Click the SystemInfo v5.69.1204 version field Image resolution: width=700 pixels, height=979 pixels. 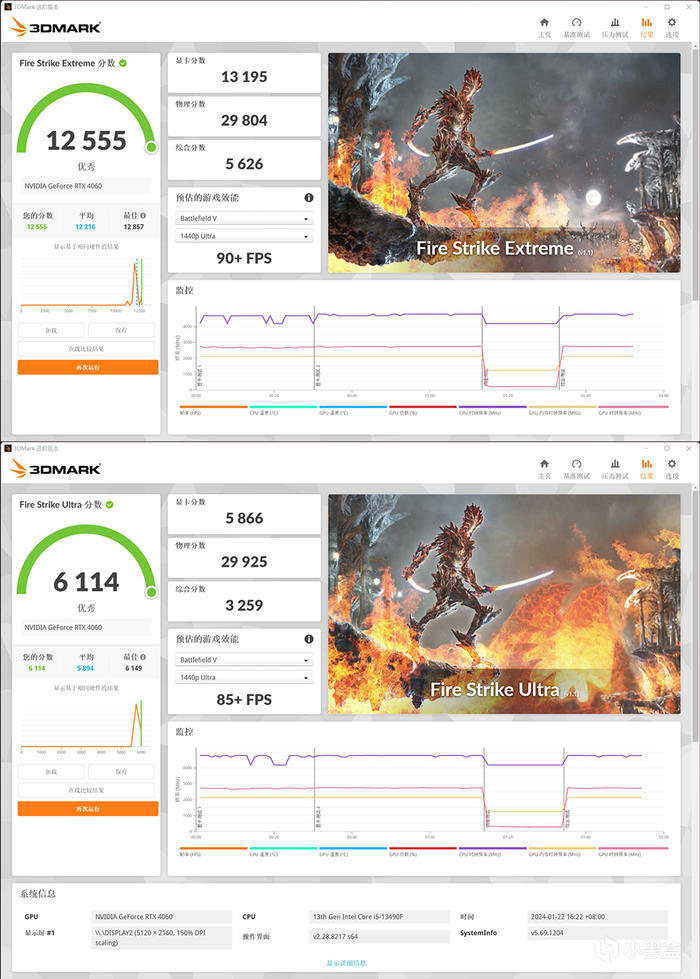tap(598, 933)
